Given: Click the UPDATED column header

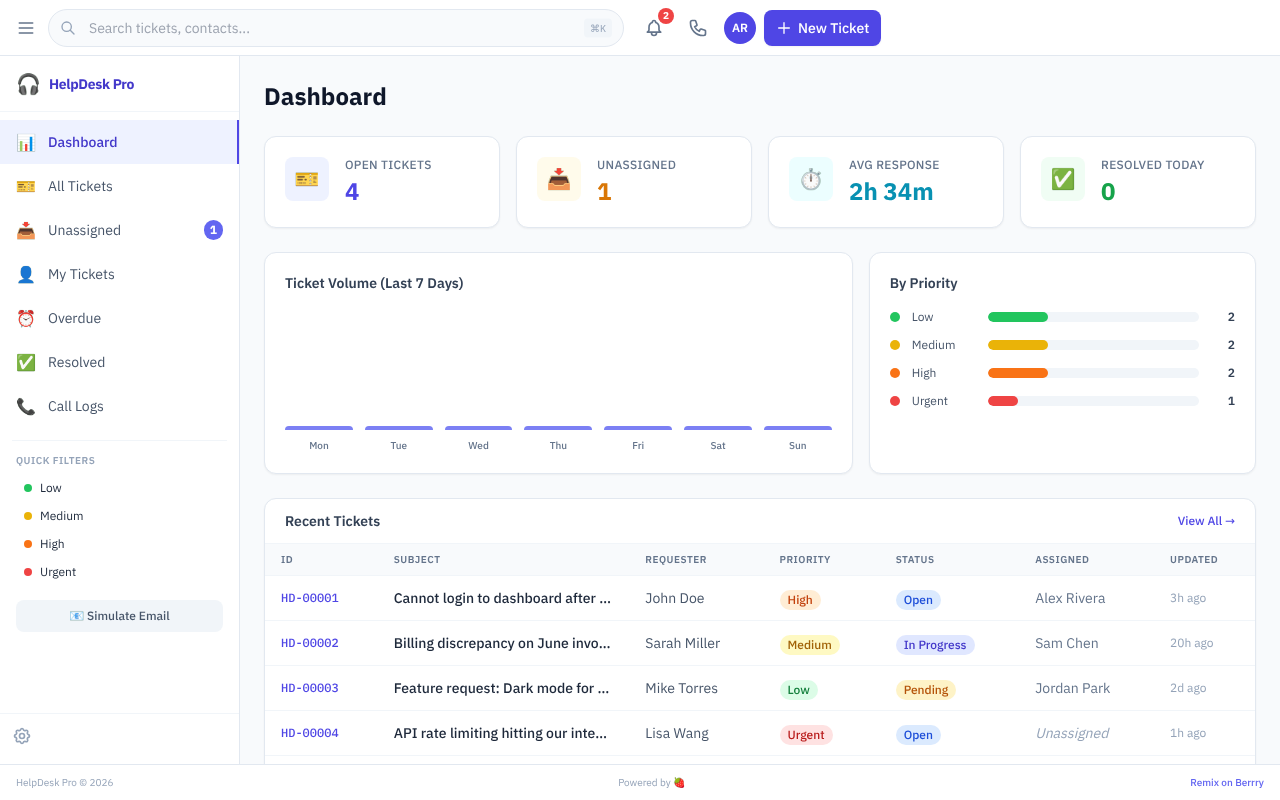Looking at the screenshot, I should (1194, 560).
